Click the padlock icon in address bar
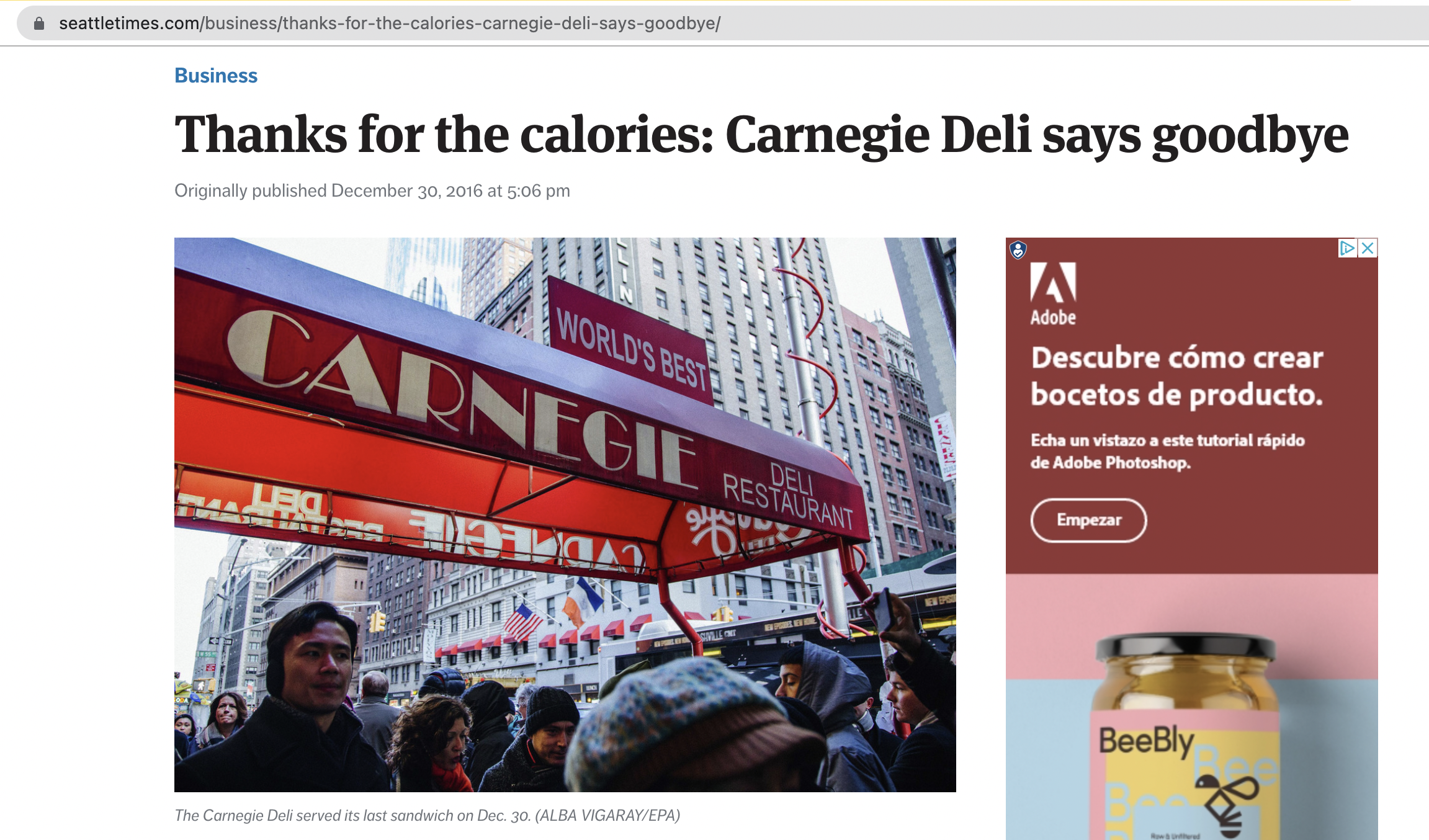 39,24
